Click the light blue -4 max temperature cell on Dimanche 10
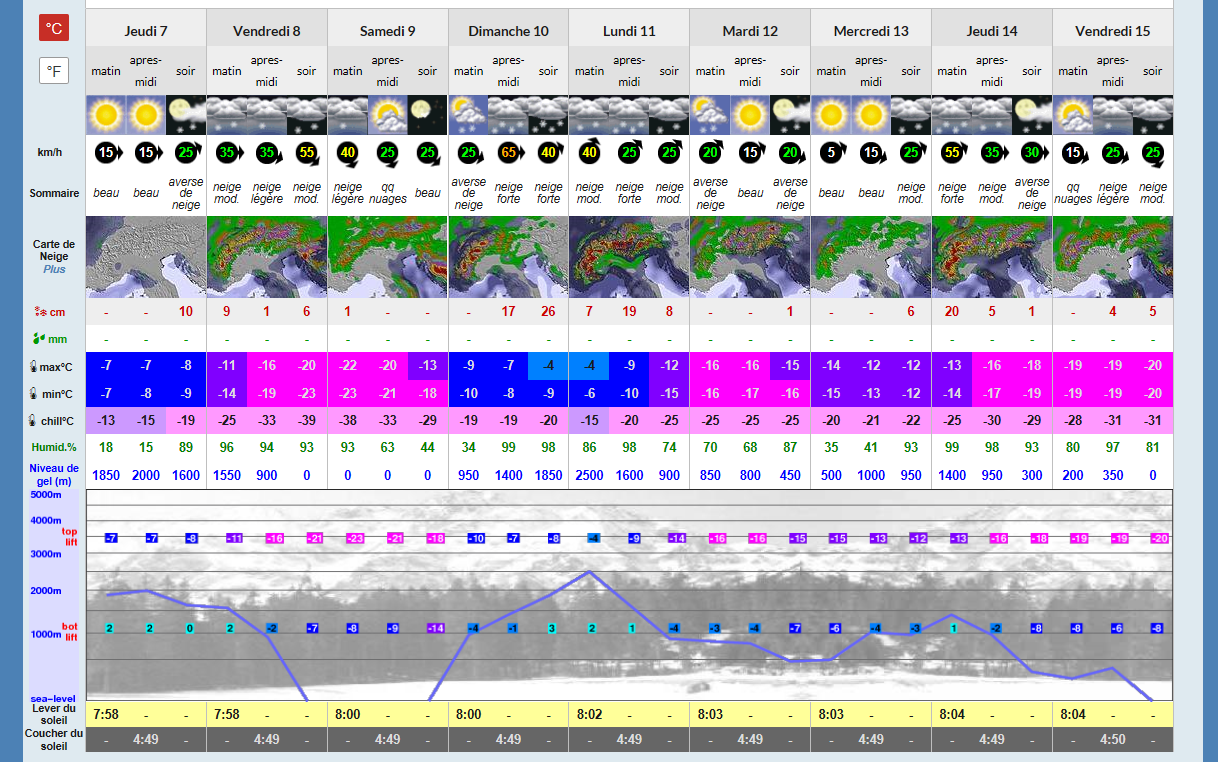 pos(548,365)
